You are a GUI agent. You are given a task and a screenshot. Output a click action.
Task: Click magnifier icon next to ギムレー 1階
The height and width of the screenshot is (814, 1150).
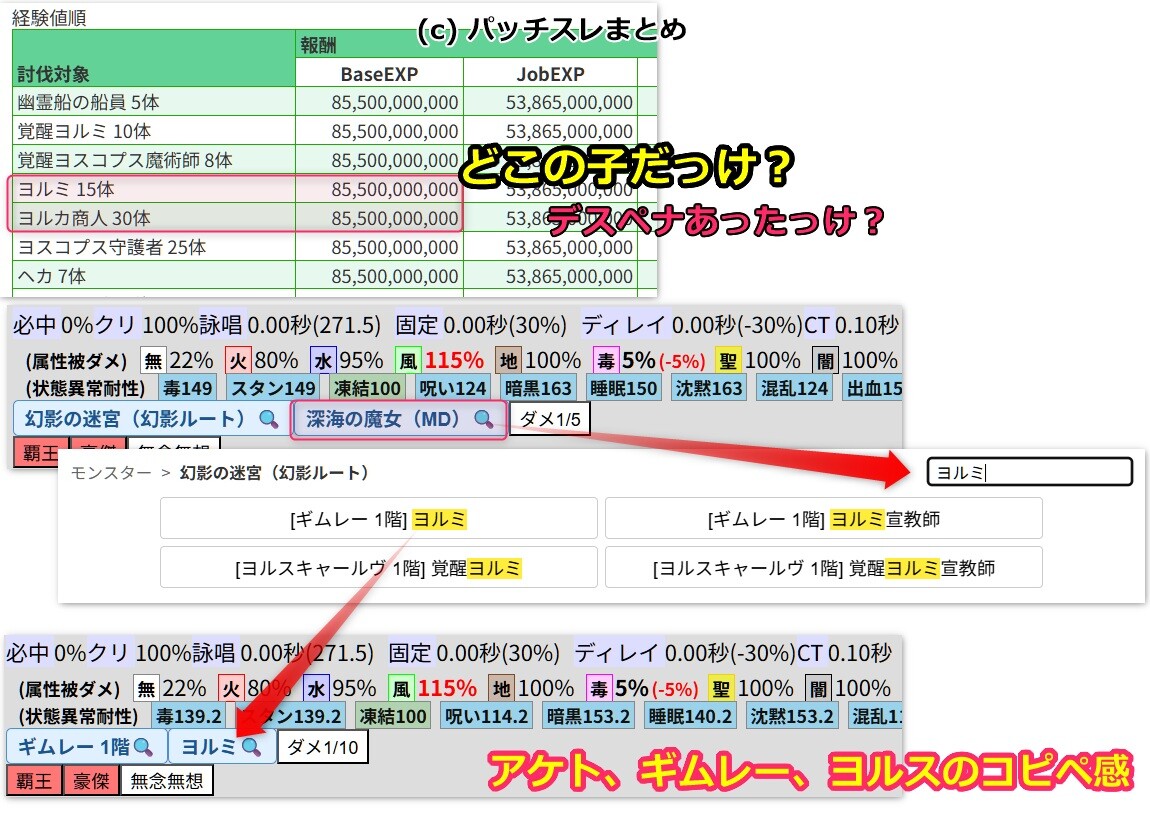click(144, 746)
